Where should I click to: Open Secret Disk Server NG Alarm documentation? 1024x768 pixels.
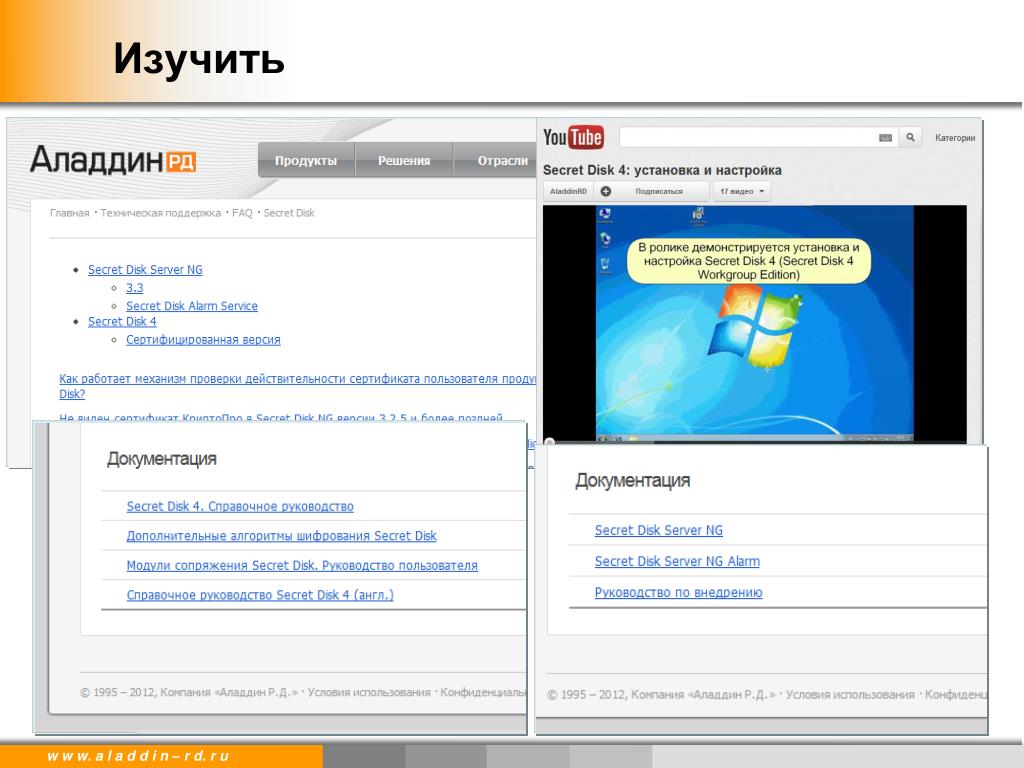677,561
